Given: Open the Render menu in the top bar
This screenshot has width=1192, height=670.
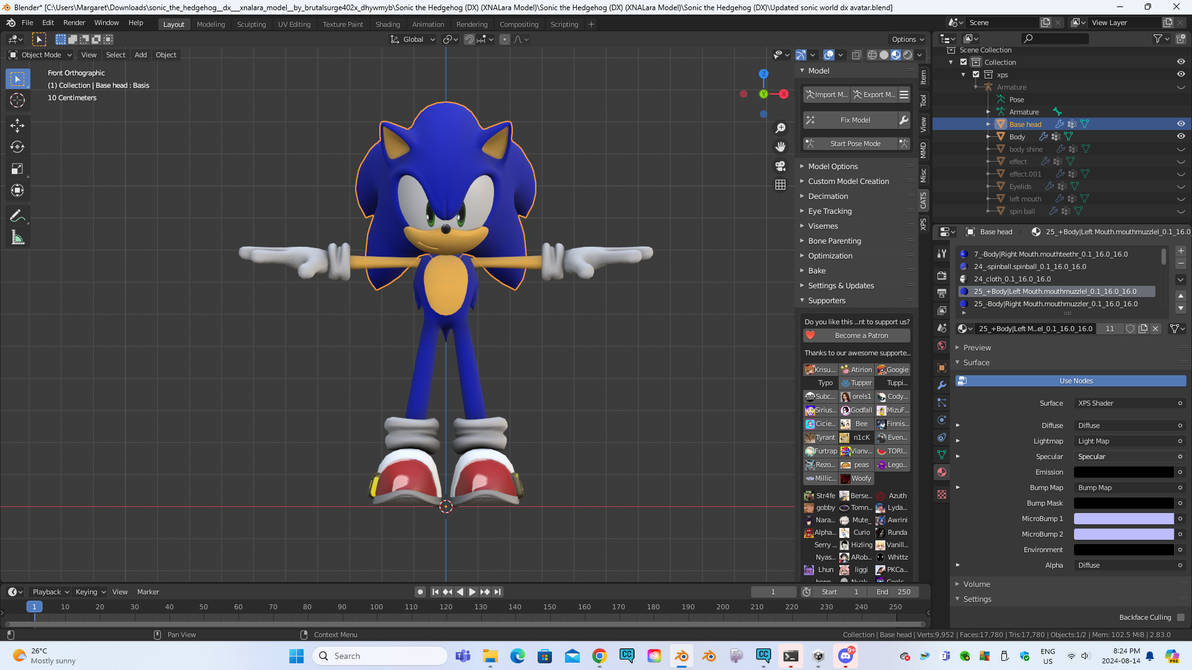Looking at the screenshot, I should point(72,21).
